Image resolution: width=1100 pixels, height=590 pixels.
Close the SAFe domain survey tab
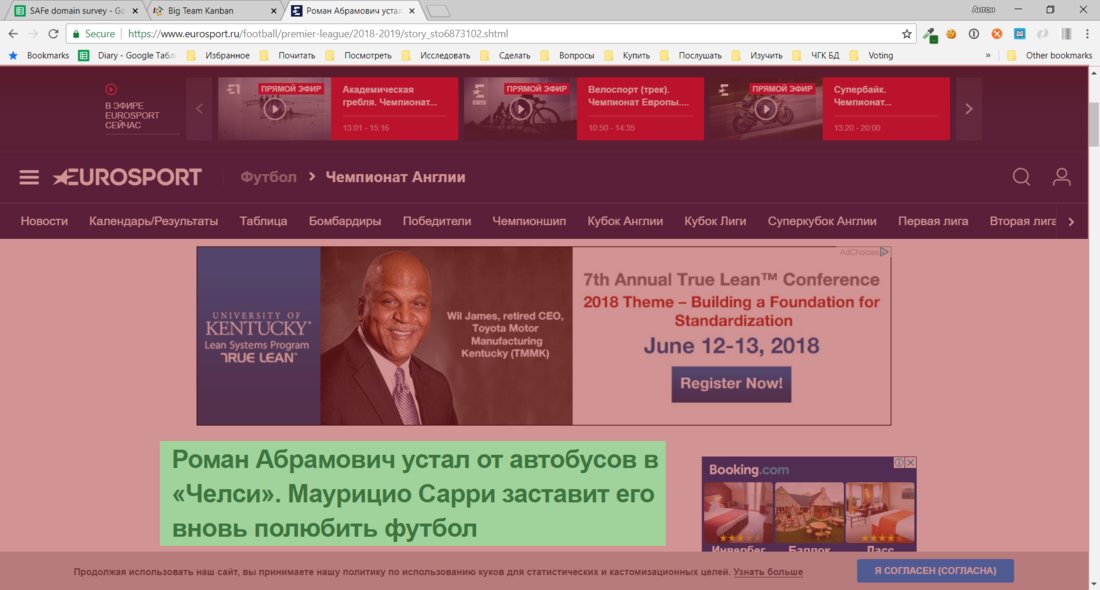pos(135,11)
